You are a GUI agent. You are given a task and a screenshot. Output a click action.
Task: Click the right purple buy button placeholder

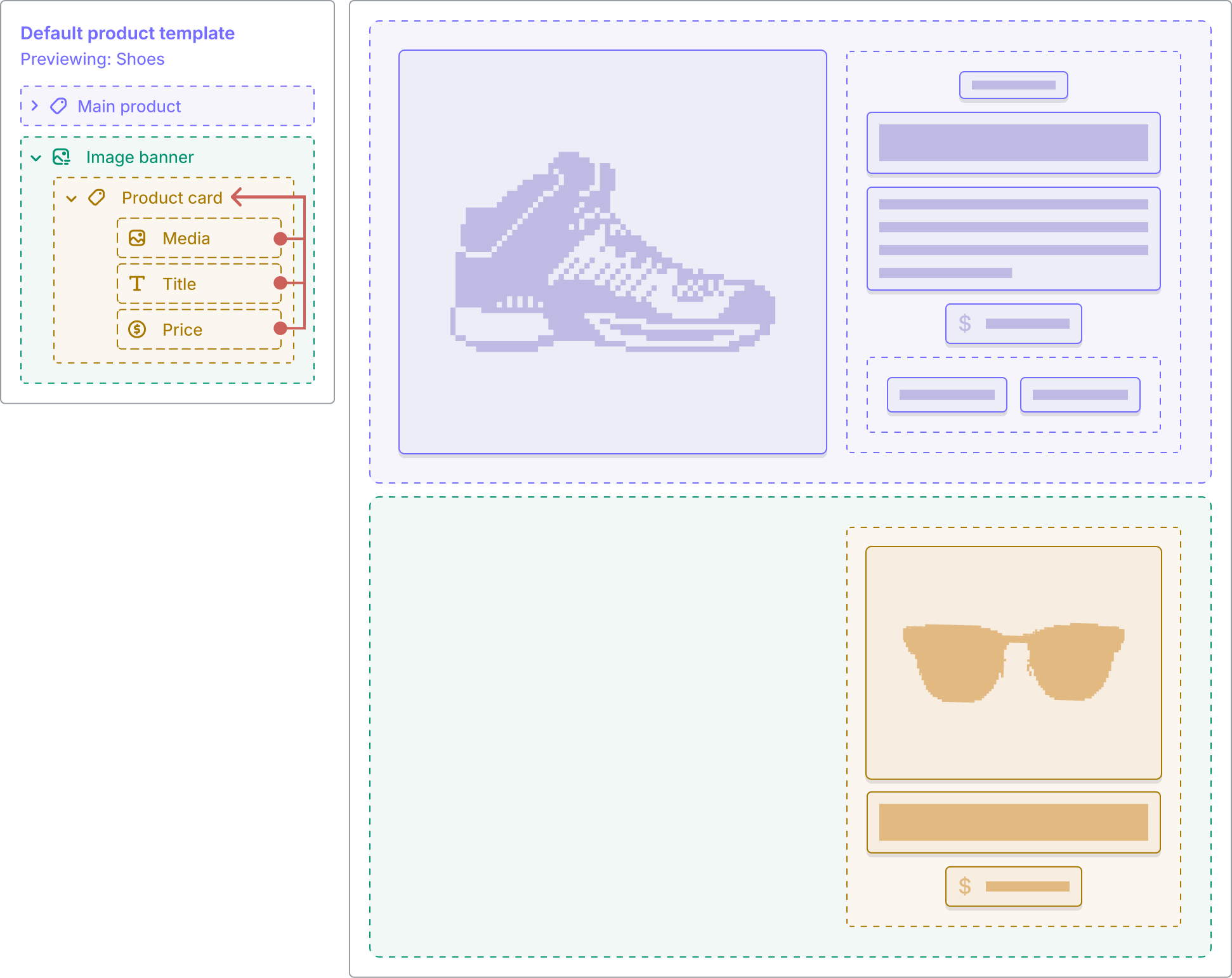pyautogui.click(x=1080, y=395)
